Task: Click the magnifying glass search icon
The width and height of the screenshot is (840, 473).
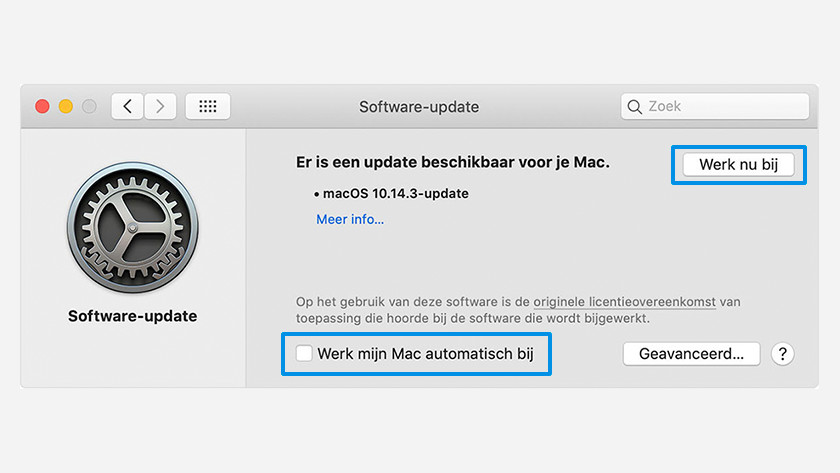Action: pos(634,106)
